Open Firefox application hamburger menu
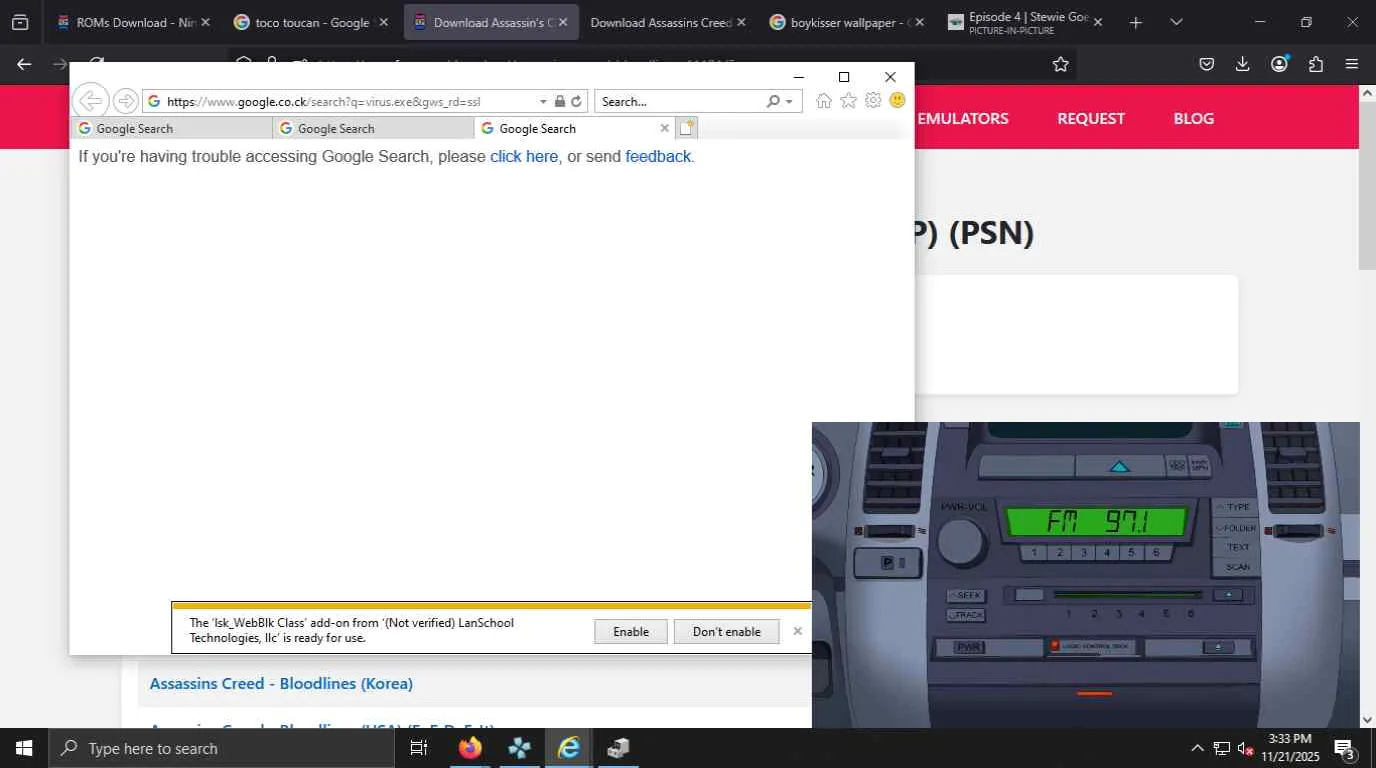Image resolution: width=1376 pixels, height=768 pixels. pyautogui.click(x=1352, y=64)
